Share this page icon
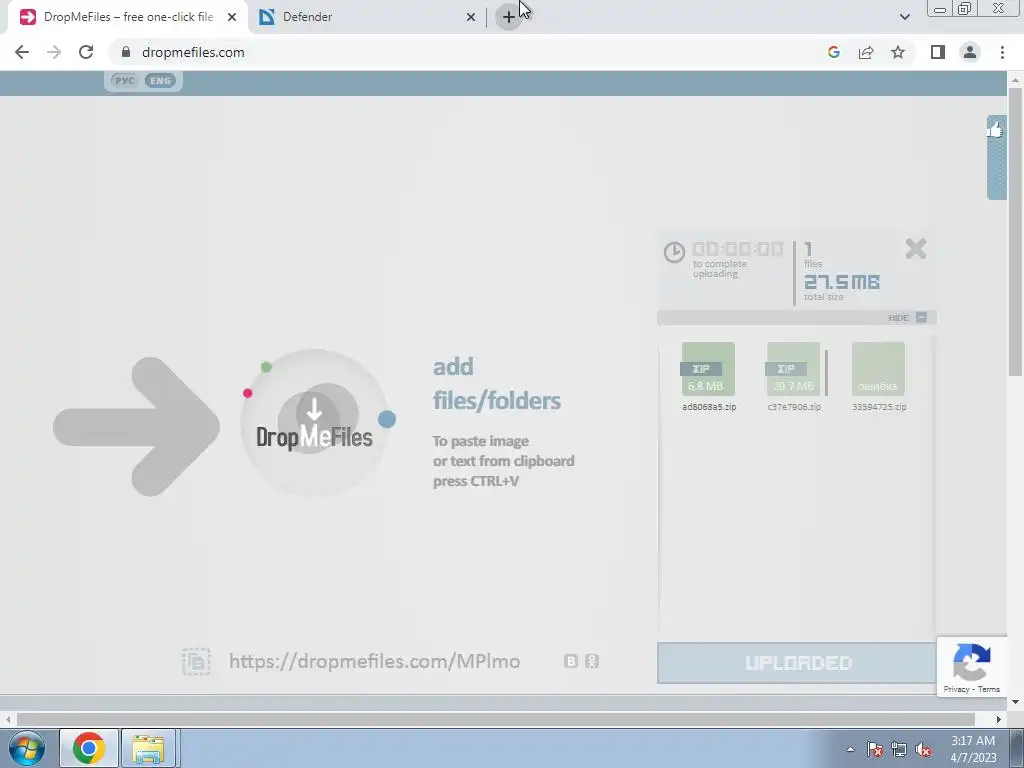This screenshot has height=768, width=1024. [866, 52]
